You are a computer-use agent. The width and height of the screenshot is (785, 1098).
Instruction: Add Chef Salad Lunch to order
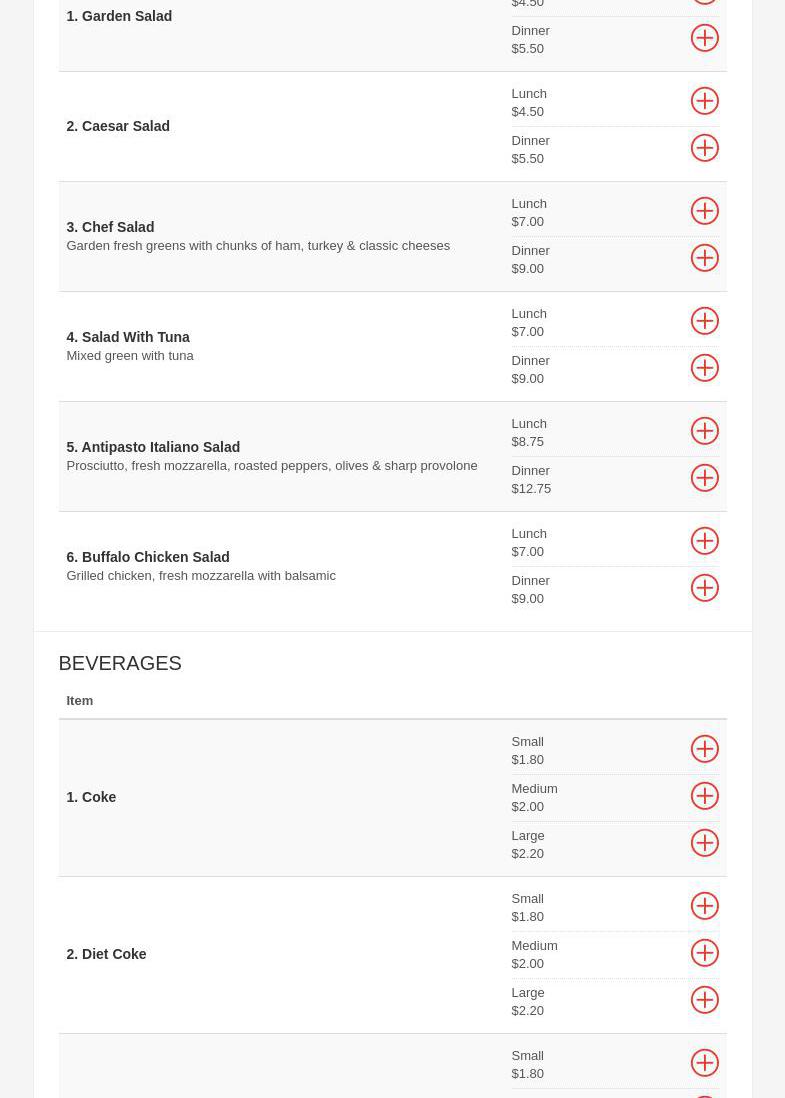tap(704, 211)
